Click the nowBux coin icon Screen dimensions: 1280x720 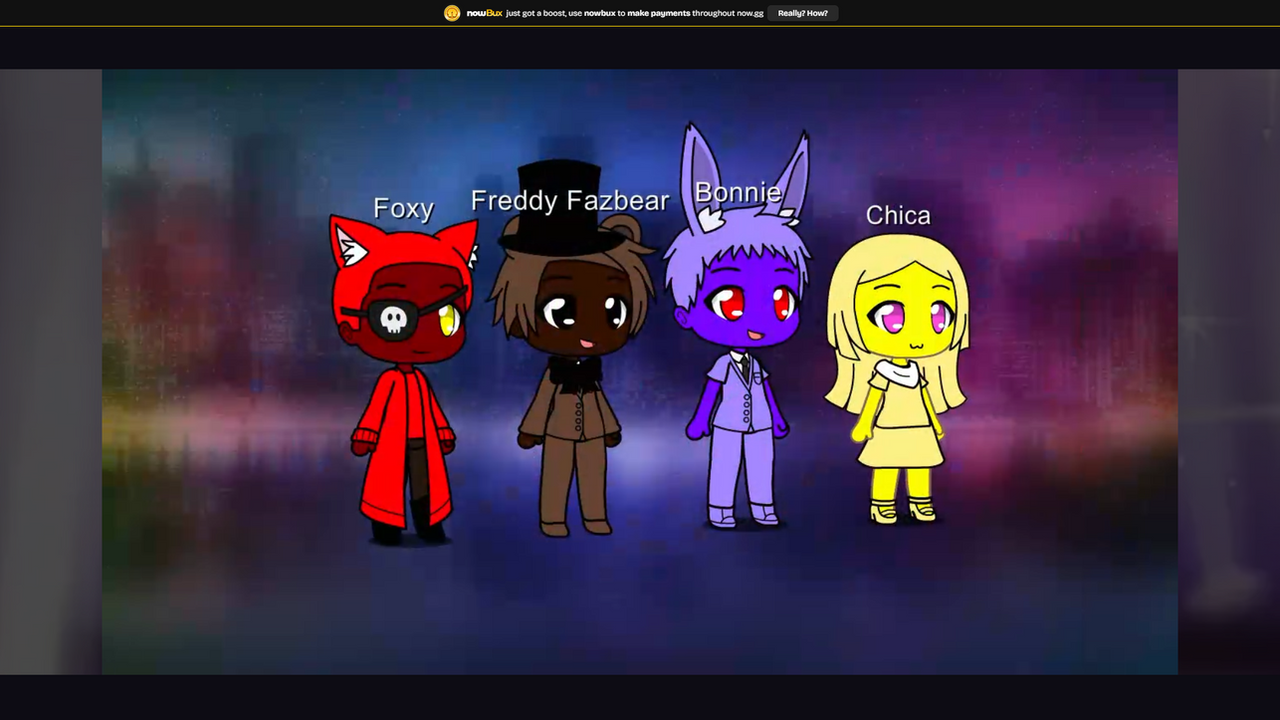(x=452, y=13)
